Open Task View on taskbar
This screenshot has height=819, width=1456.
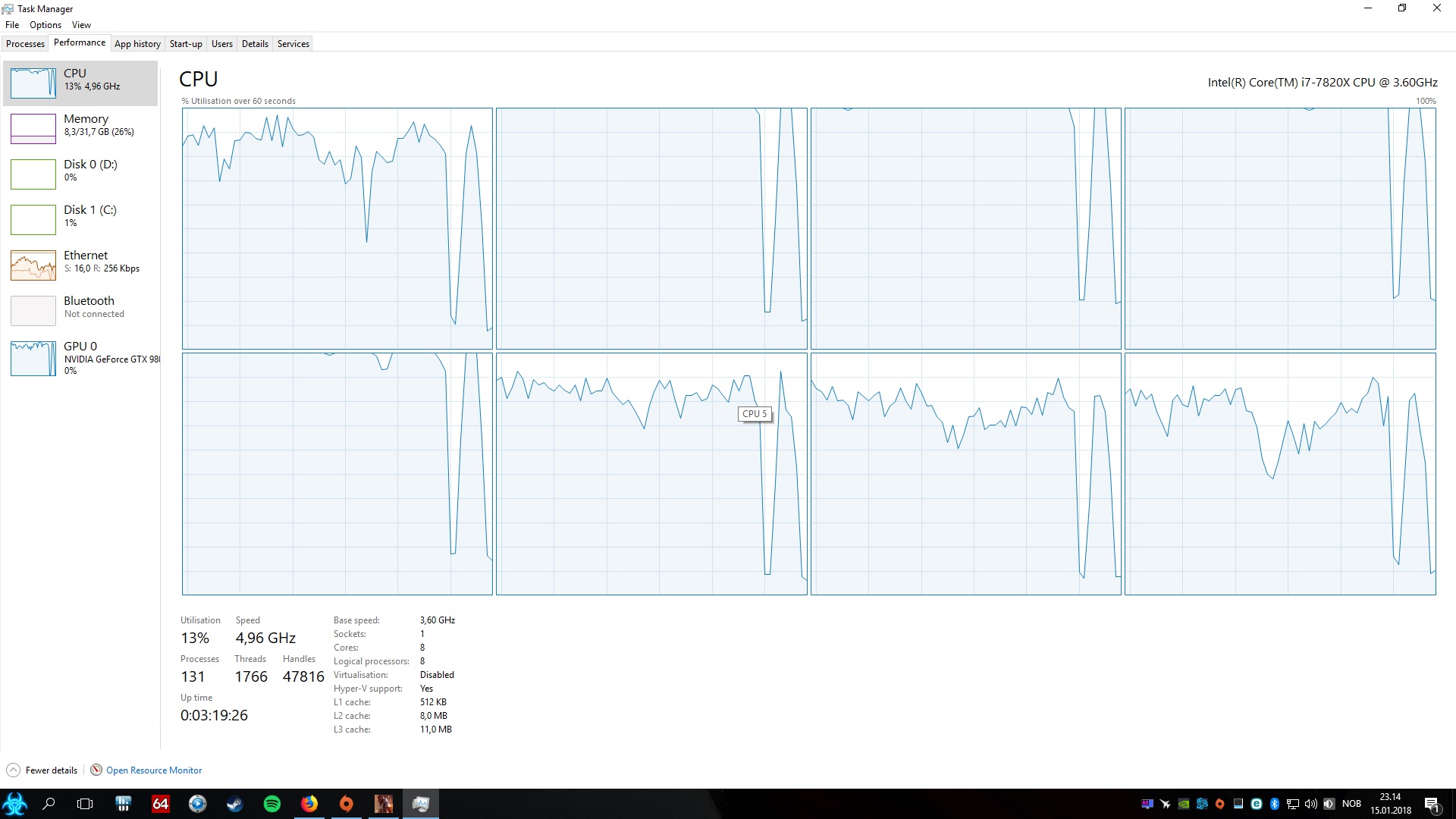click(86, 804)
